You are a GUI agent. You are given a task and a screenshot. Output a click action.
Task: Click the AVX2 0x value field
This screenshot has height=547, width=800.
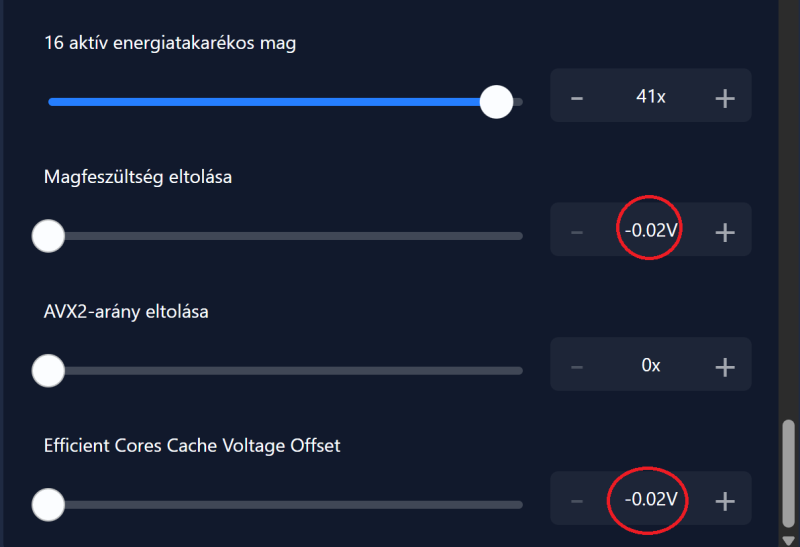(651, 366)
